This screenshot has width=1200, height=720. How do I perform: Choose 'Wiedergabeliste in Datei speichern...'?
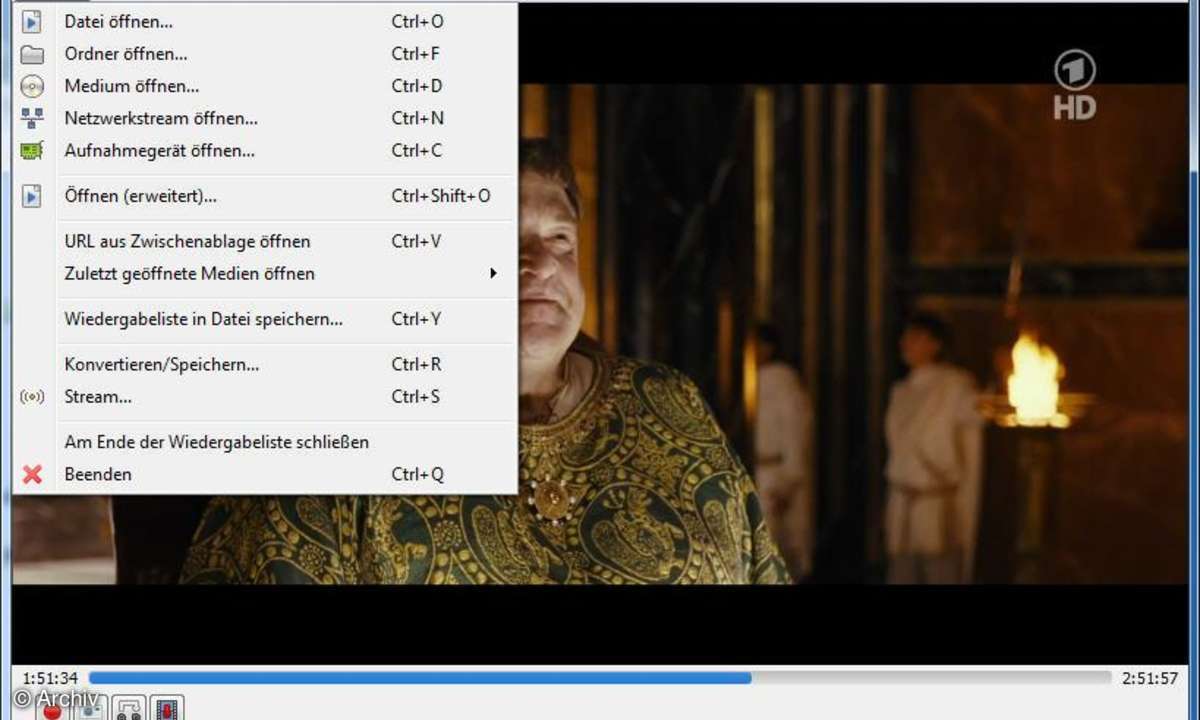(x=265, y=319)
